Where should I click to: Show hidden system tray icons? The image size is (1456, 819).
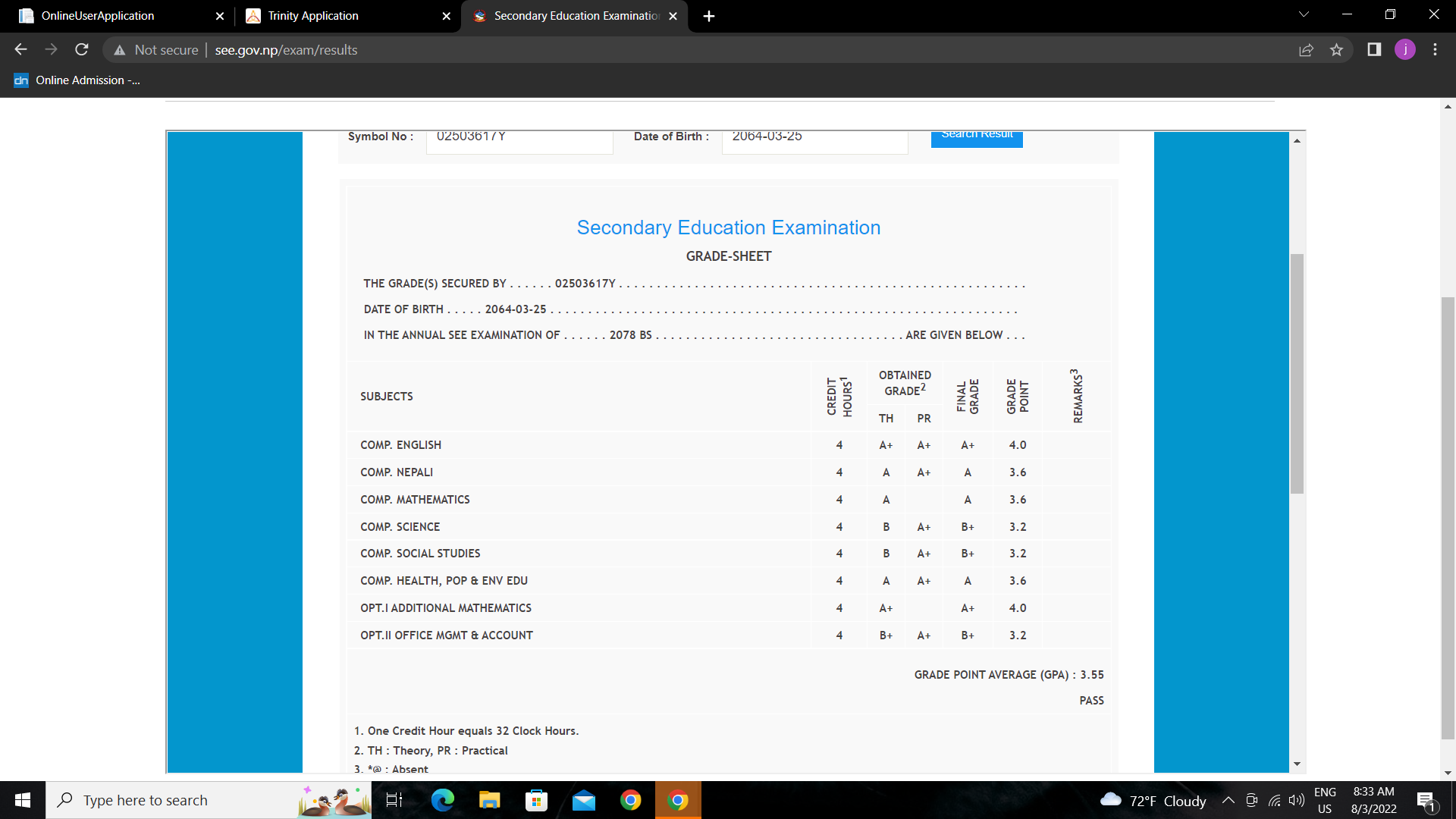tap(1228, 800)
